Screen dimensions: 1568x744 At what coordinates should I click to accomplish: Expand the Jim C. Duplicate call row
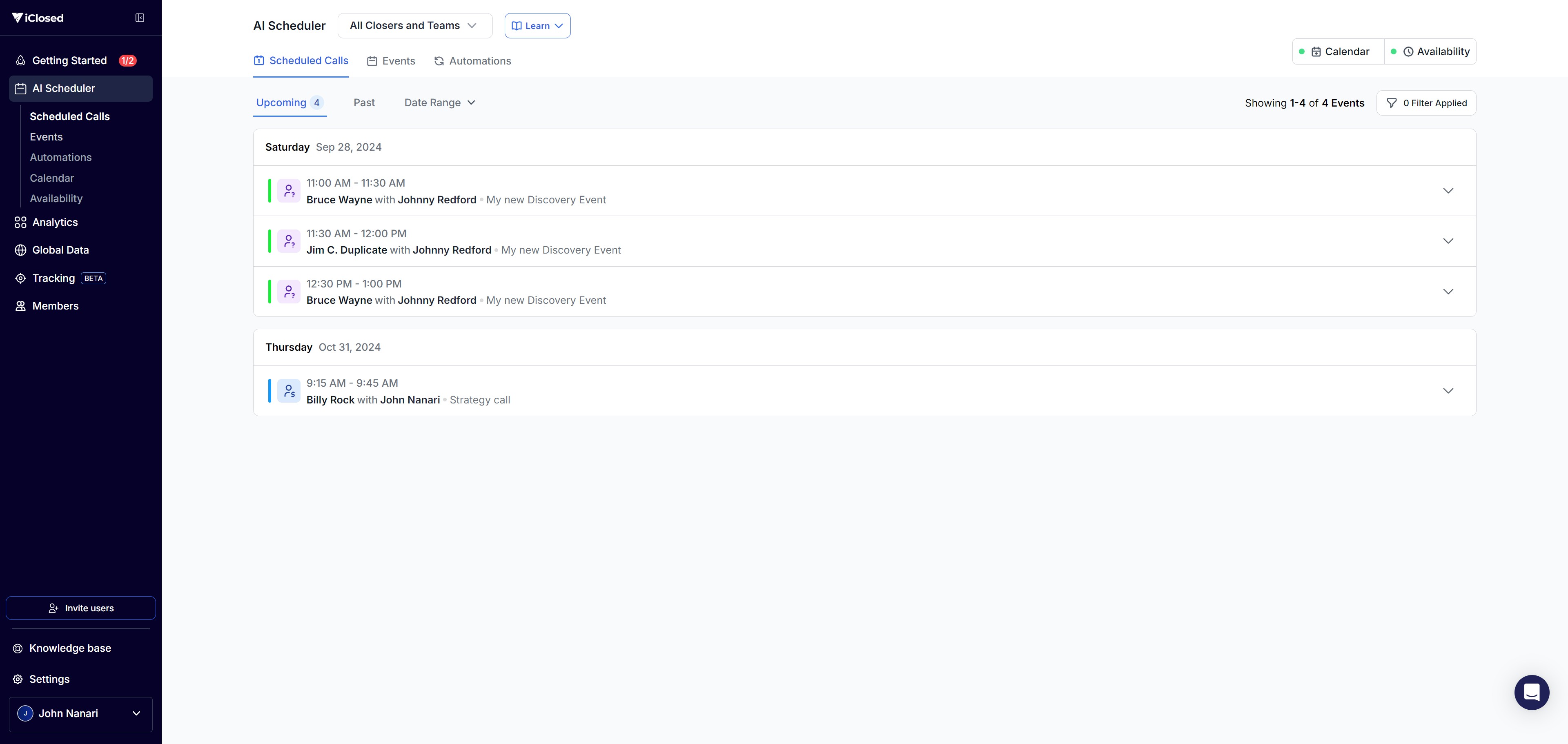1448,241
